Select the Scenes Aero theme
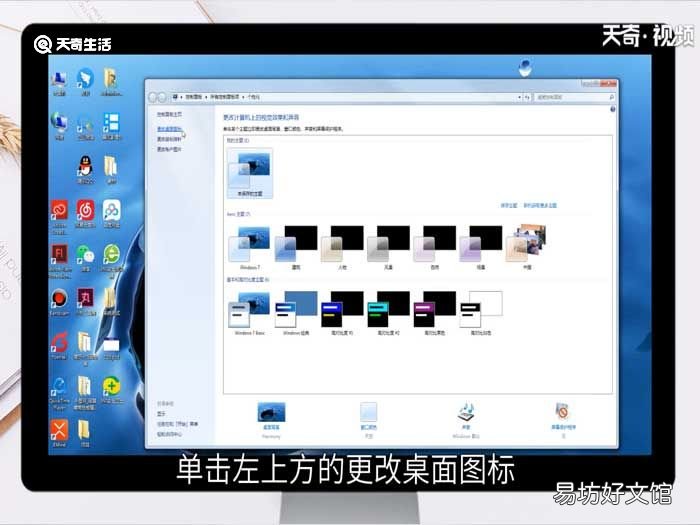The height and width of the screenshot is (525, 700). (481, 248)
